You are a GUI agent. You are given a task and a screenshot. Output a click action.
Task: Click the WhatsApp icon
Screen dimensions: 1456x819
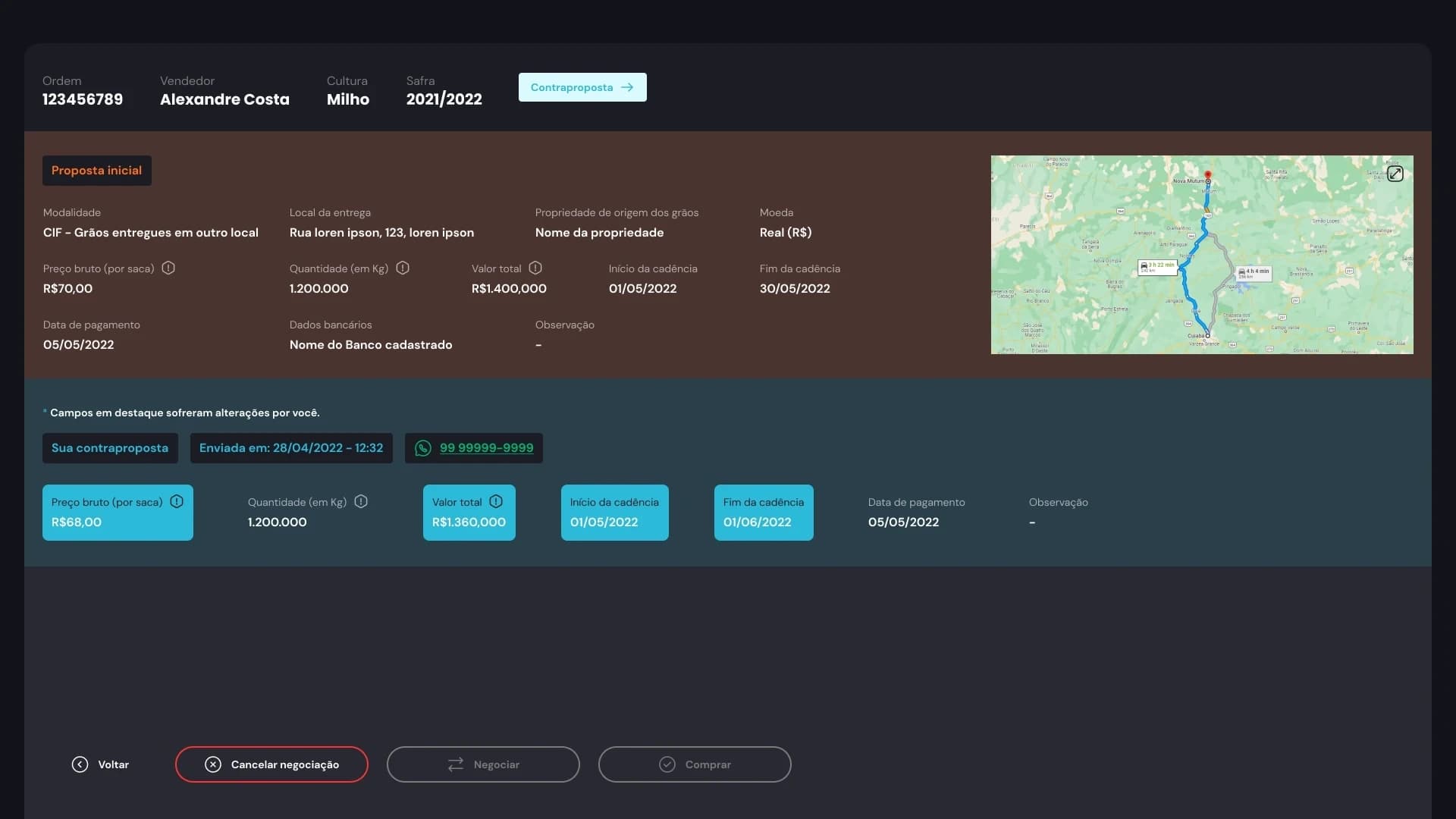[x=423, y=448]
